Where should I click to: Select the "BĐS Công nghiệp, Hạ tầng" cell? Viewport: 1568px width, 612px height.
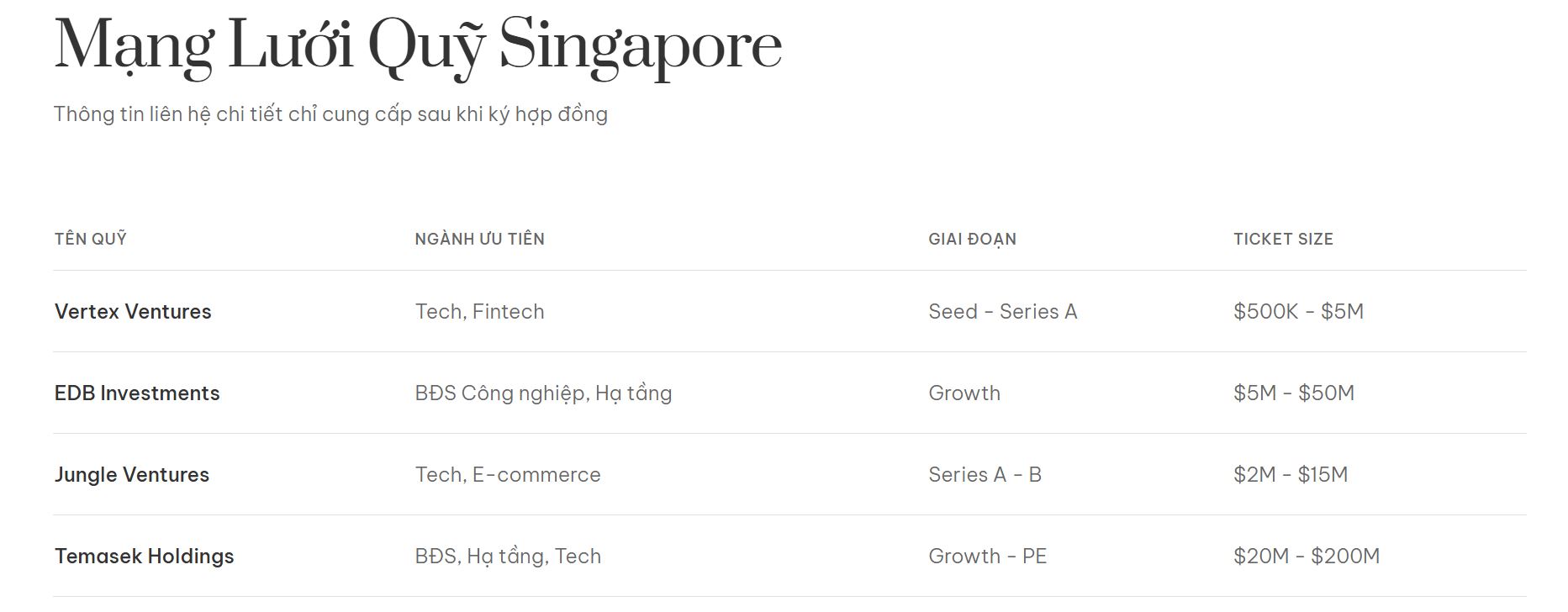pos(543,393)
